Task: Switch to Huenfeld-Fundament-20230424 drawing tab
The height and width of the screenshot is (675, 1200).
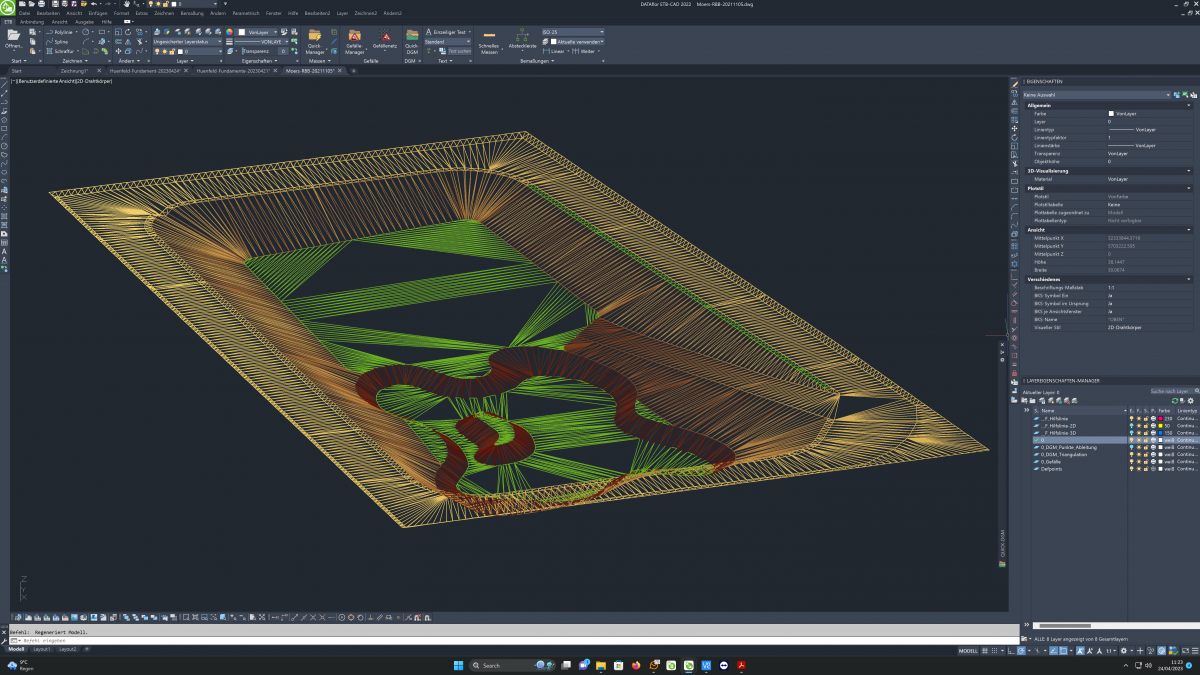Action: 145,71
